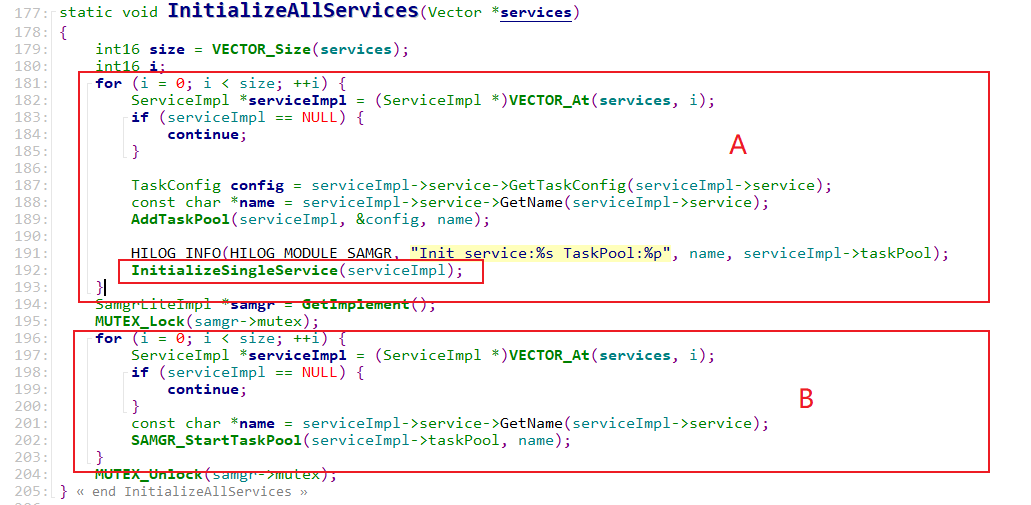The width and height of the screenshot is (1031, 505).
Task: Click the InitializeAllServices function name on line 177
Action: [x=293, y=11]
